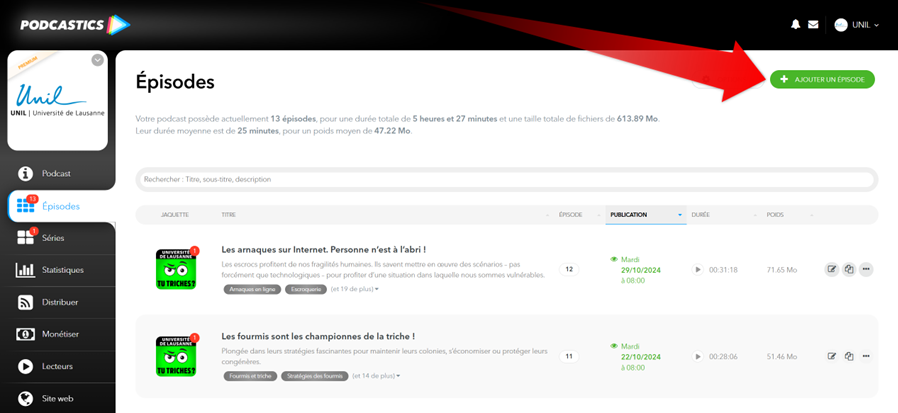Play the 00:31:18 episode audio
Viewport: 898px width, 413px height.
pyautogui.click(x=698, y=270)
